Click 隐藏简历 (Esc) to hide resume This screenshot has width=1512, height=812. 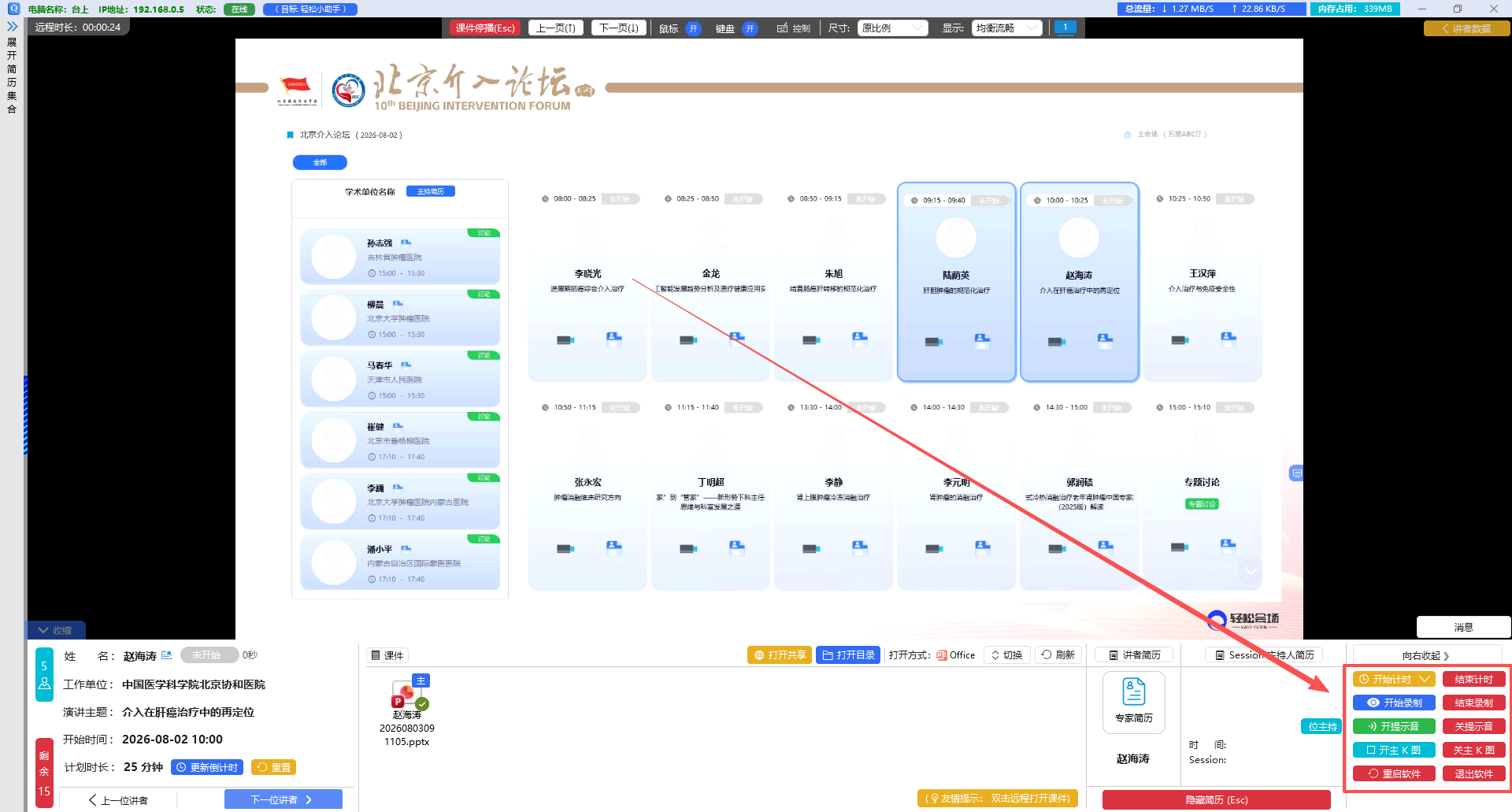click(1217, 799)
